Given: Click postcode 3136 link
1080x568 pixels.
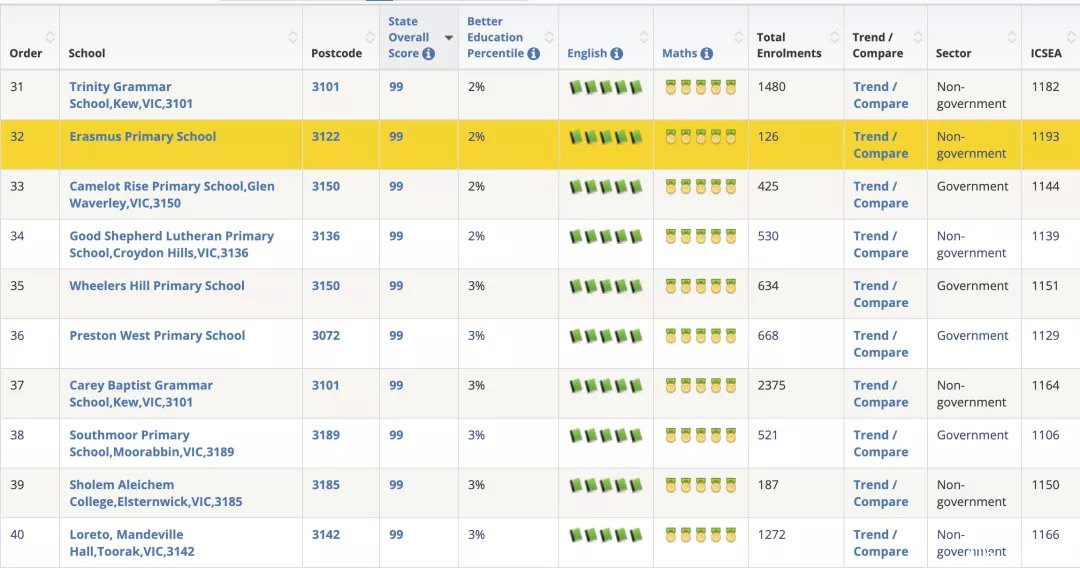Looking at the screenshot, I should [326, 236].
